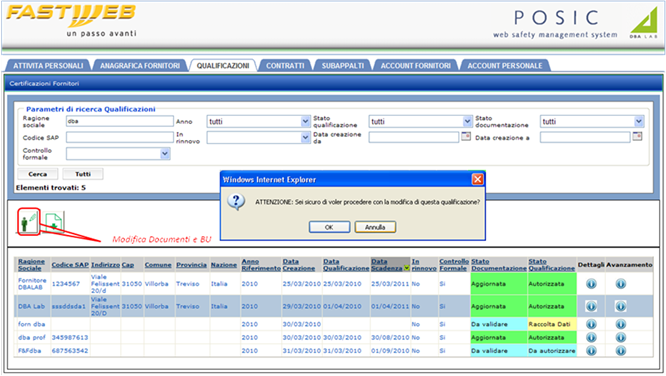
Task: Switch to ANAGRAFICA FORNITORI tab
Action: (140, 65)
